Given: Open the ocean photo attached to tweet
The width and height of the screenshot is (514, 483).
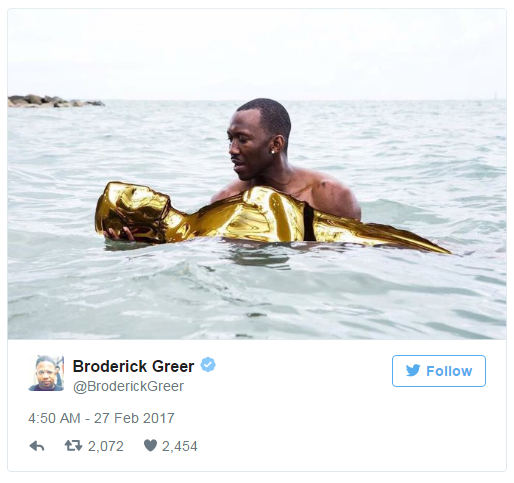Looking at the screenshot, I should point(257,174).
